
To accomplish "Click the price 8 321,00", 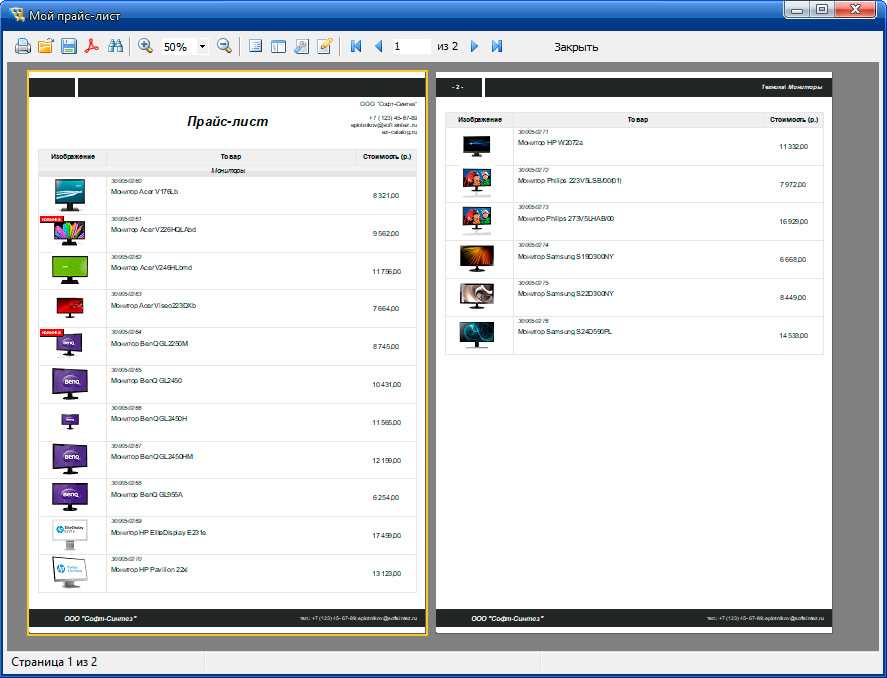I will pyautogui.click(x=386, y=196).
